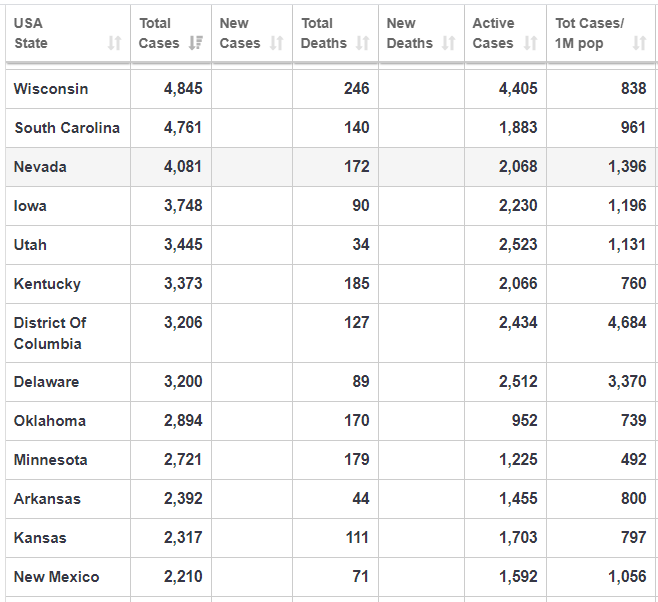This screenshot has height=602, width=658.
Task: Click Minnesota total cases value 2,721
Action: tap(183, 460)
